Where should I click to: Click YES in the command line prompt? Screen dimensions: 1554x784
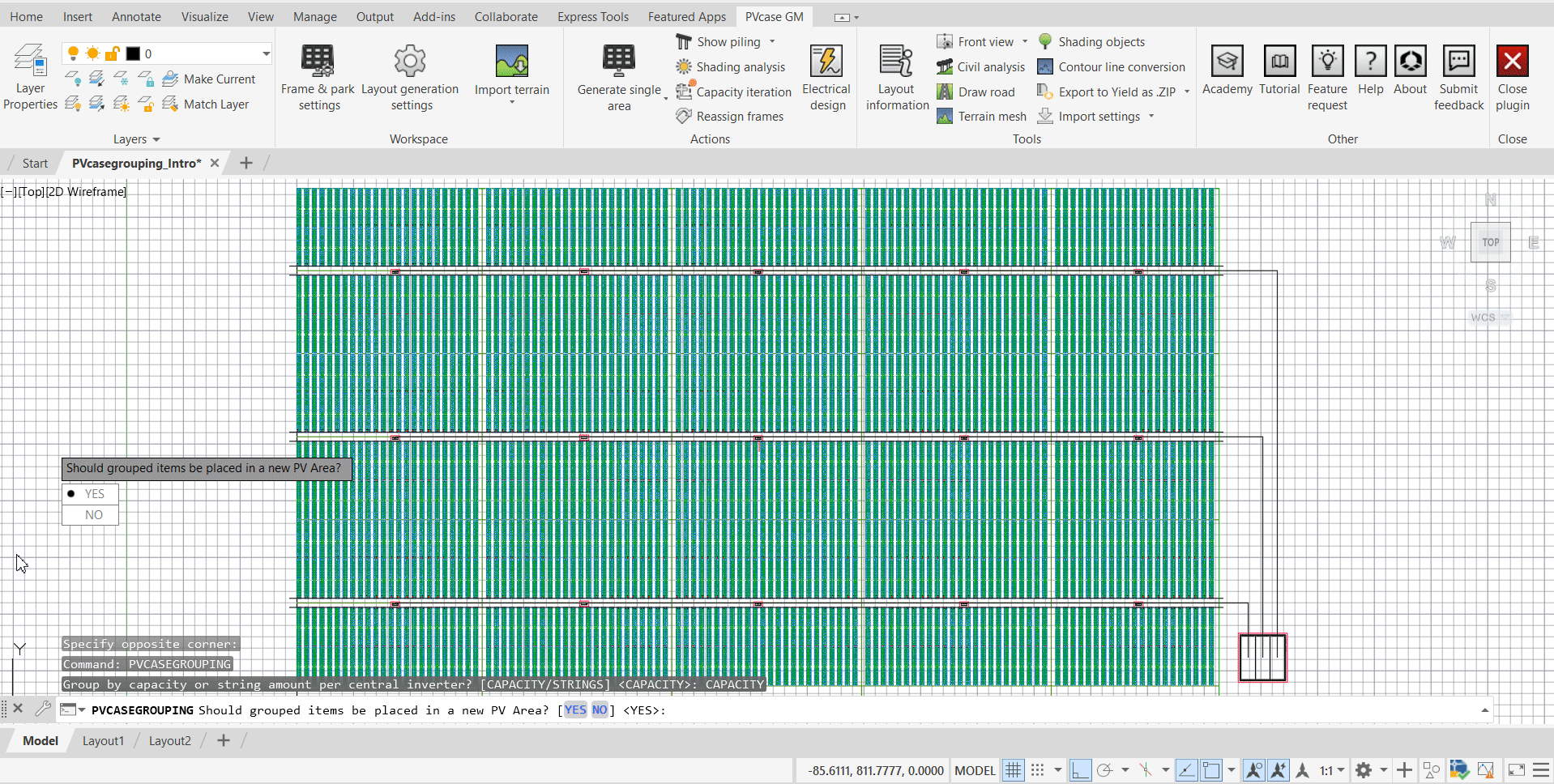(574, 709)
